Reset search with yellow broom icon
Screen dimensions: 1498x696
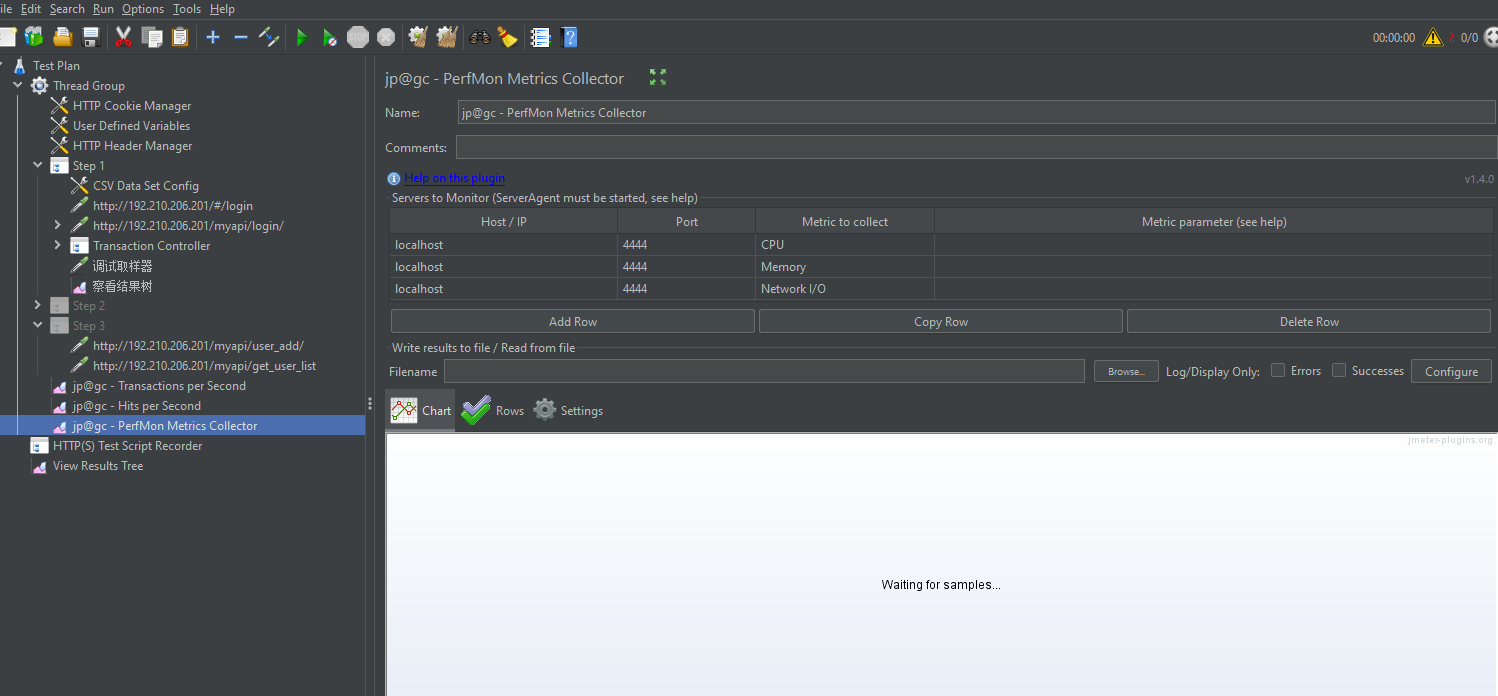pyautogui.click(x=508, y=37)
